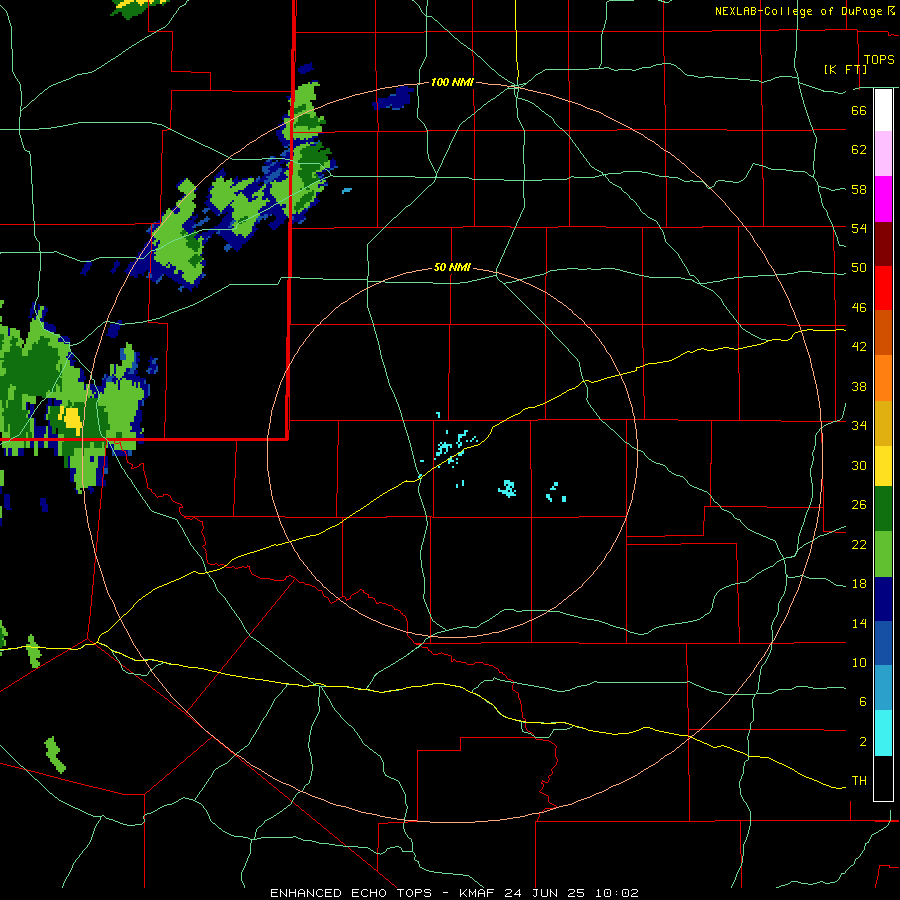The image size is (900, 900).
Task: Click the navy 14-18 kft swatch
Action: [883, 599]
